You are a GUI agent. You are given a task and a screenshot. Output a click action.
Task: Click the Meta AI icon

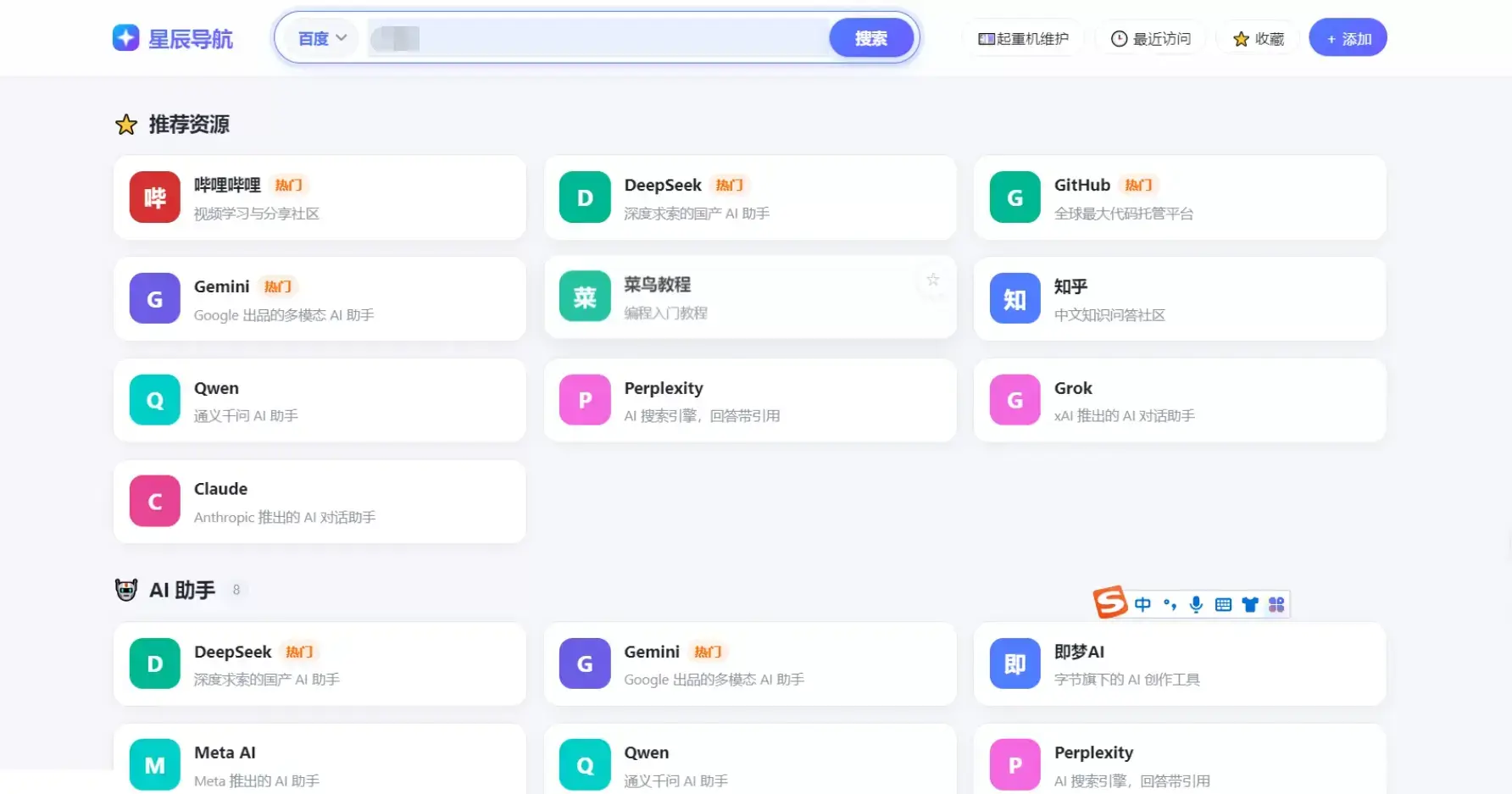[155, 764]
